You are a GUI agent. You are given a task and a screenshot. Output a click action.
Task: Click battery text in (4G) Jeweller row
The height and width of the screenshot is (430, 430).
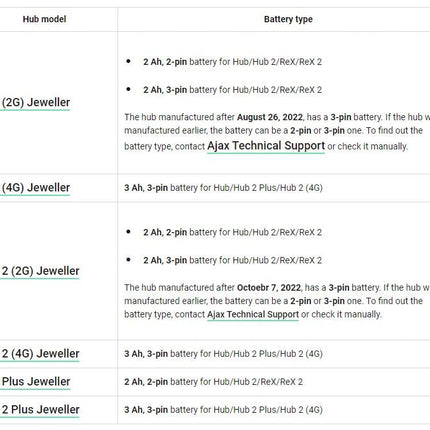[223, 188]
